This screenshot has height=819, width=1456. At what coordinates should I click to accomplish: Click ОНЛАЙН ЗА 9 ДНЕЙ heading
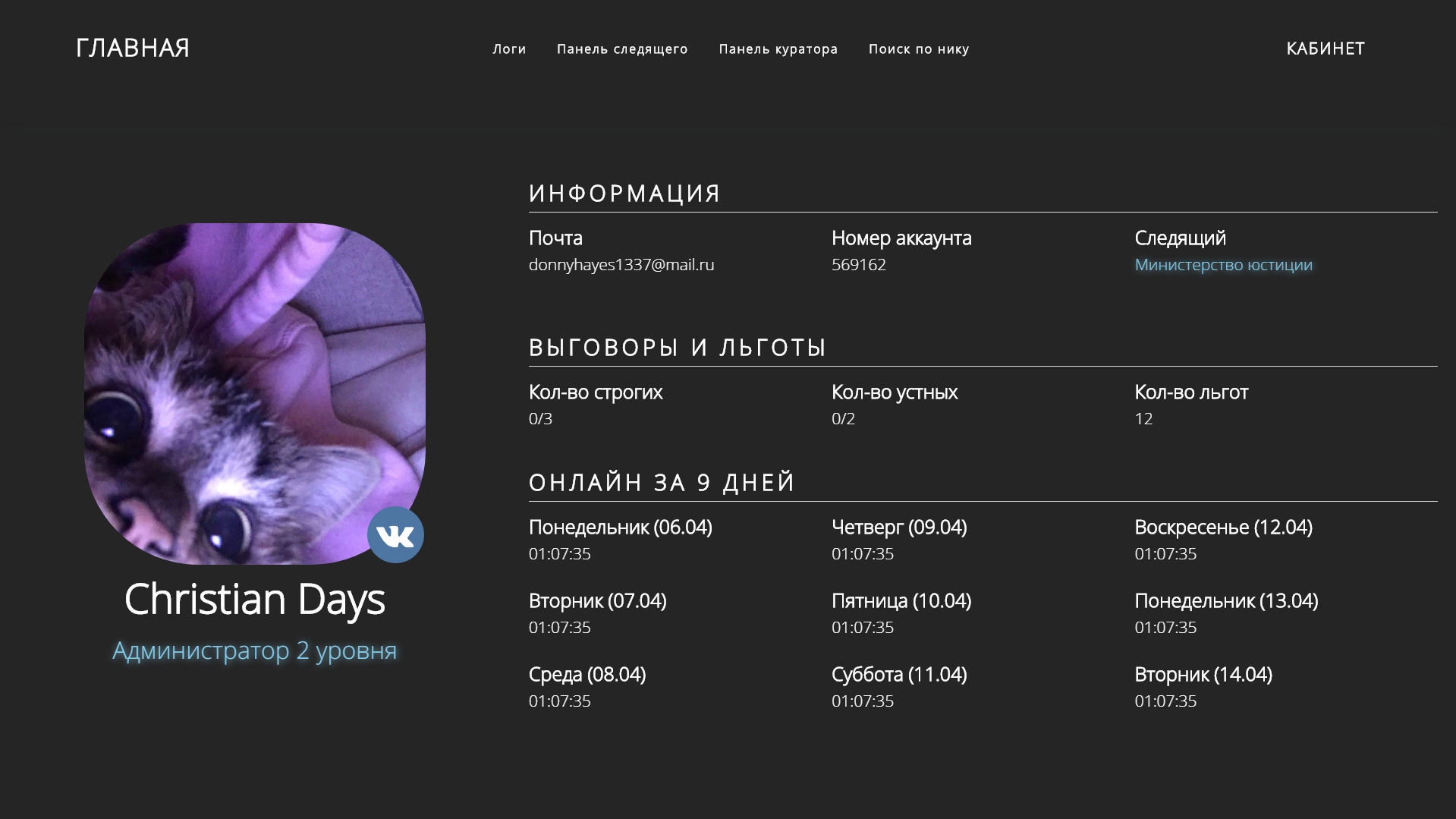[662, 483]
